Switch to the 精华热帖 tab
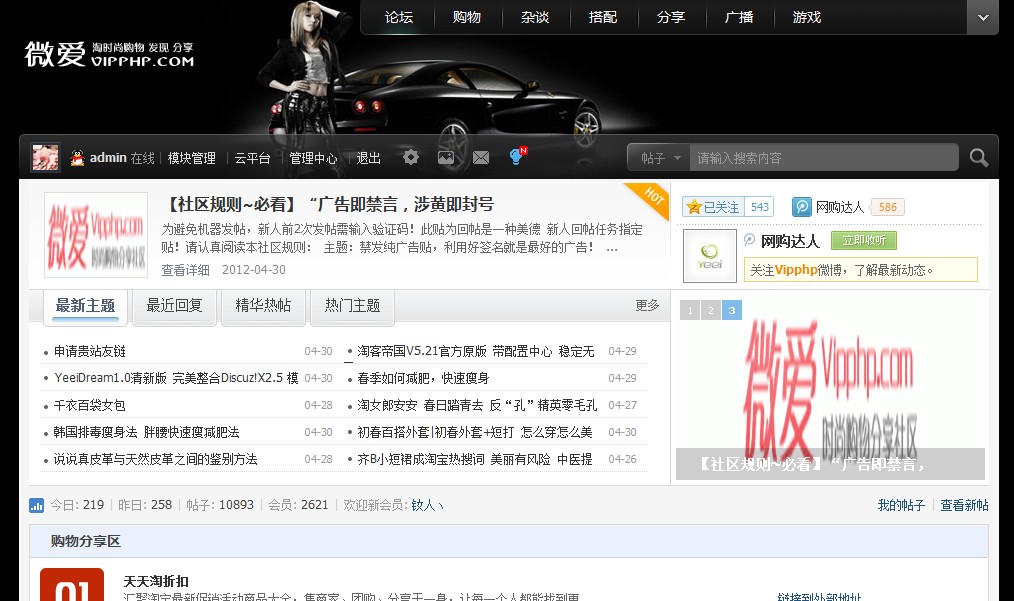Screen dimensions: 1014x601 [263, 307]
